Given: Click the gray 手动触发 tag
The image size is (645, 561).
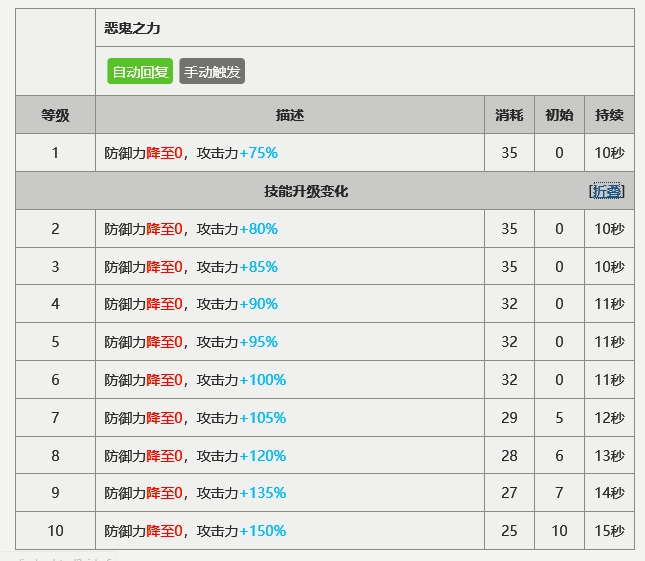Looking at the screenshot, I should (x=212, y=72).
